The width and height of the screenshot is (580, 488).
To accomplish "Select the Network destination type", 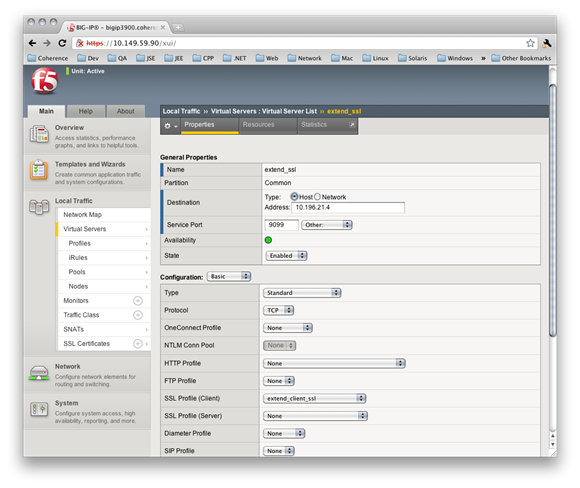I will (x=317, y=197).
